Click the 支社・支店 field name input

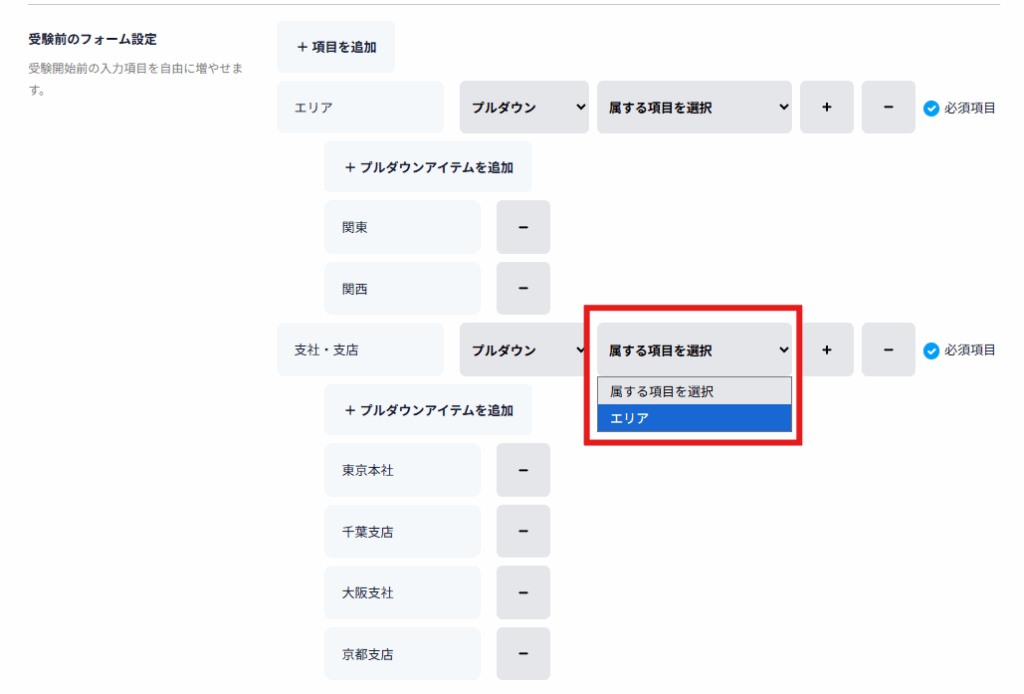(360, 350)
